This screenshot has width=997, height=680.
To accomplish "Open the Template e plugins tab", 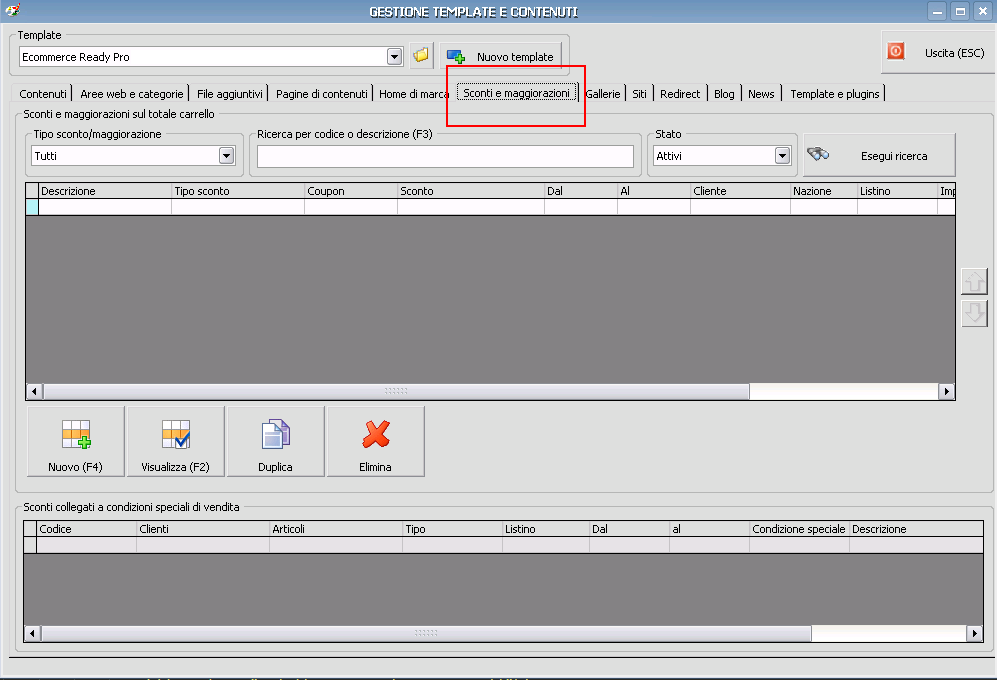I will [835, 94].
